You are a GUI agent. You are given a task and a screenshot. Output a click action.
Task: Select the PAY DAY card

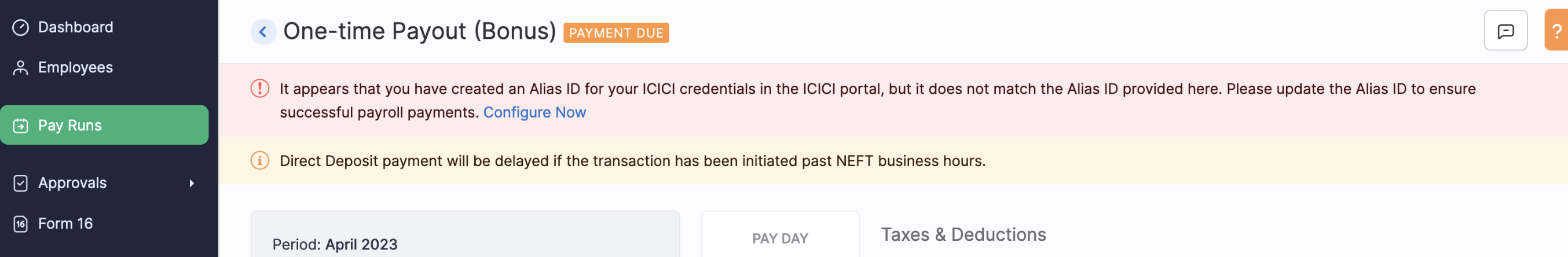(x=780, y=238)
